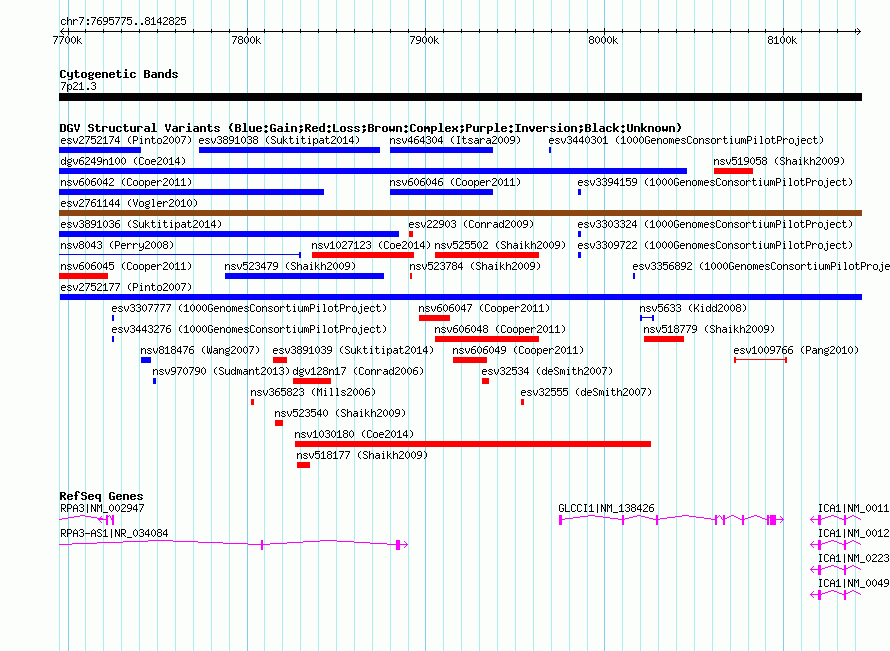Image resolution: width=890 pixels, height=651 pixels.
Task: Select the long nsv1030180 (Coe2014) red bar
Action: [473, 444]
